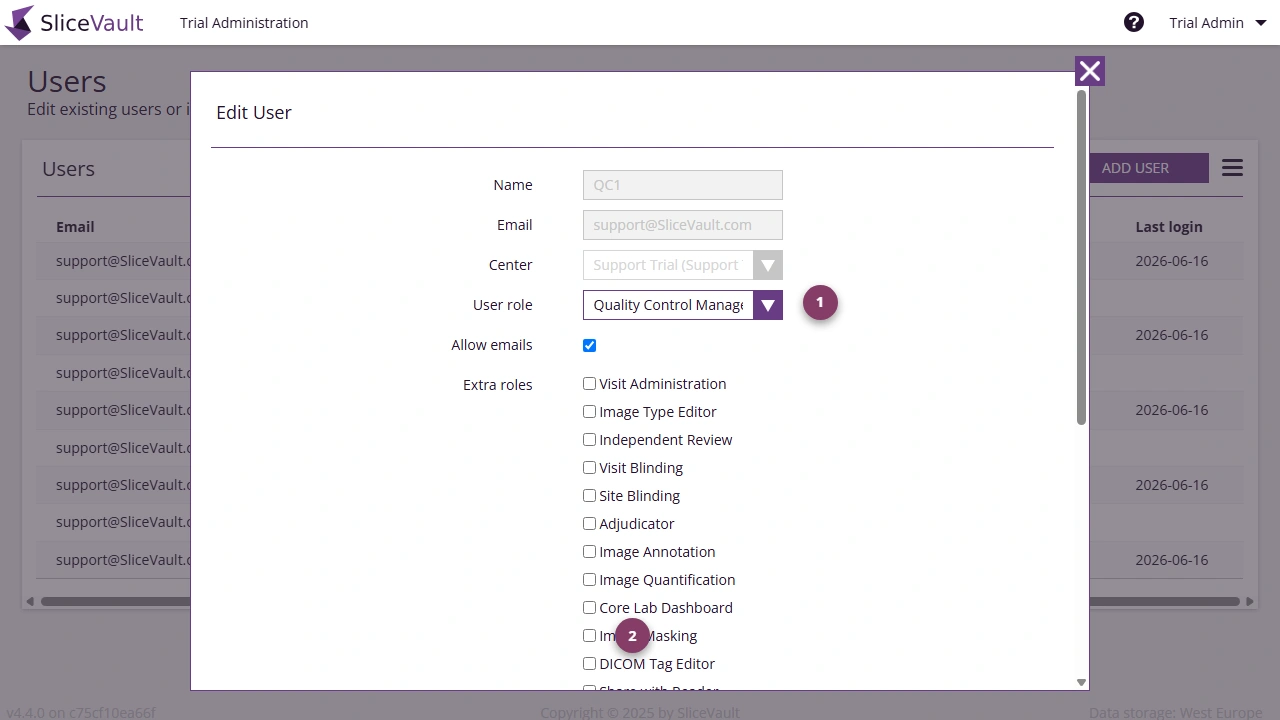Viewport: 1280px width, 720px height.
Task: Click the table's right scroll arrow
Action: 1250,601
